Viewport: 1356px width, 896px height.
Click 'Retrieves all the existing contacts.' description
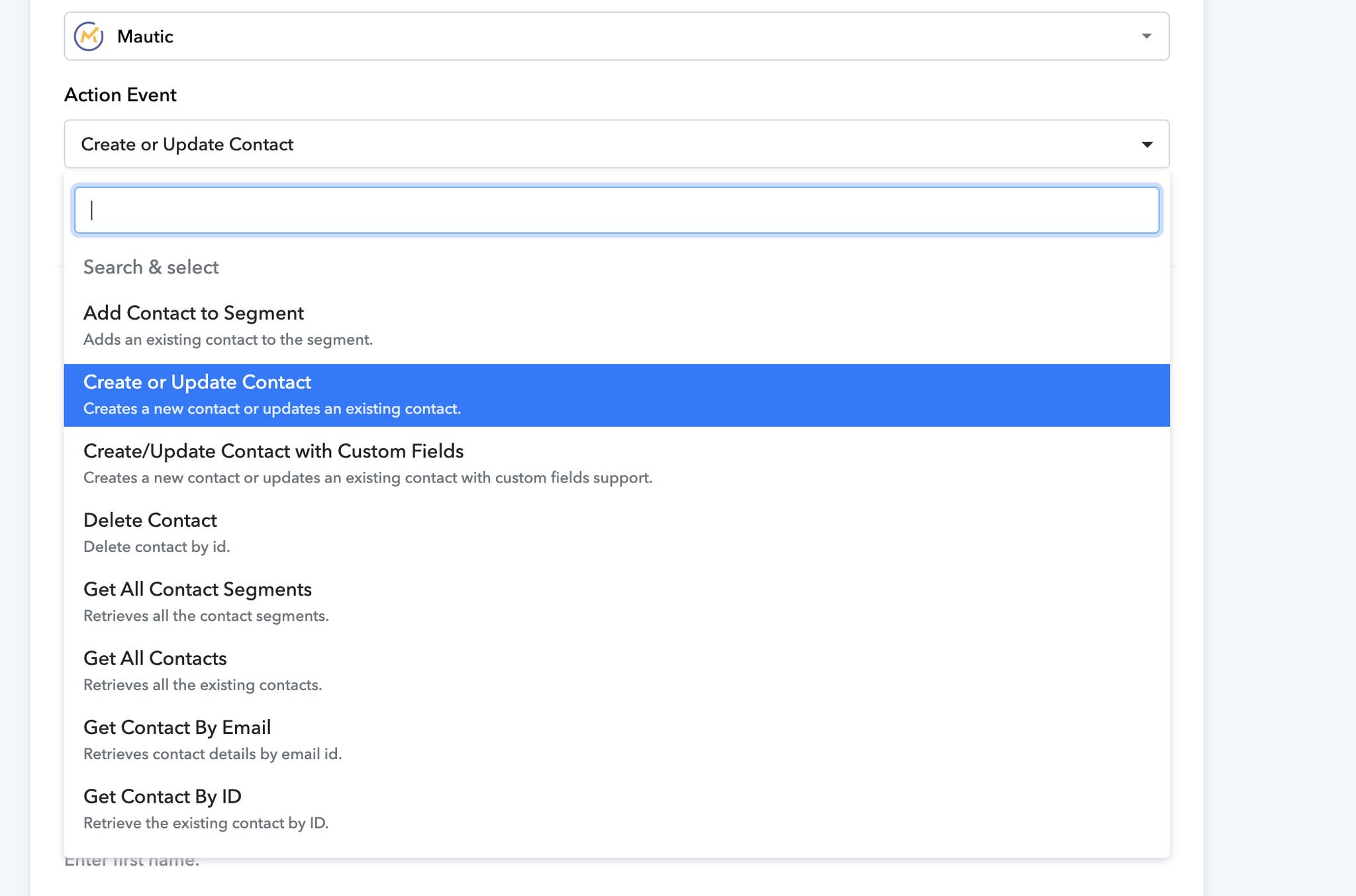[x=203, y=685]
